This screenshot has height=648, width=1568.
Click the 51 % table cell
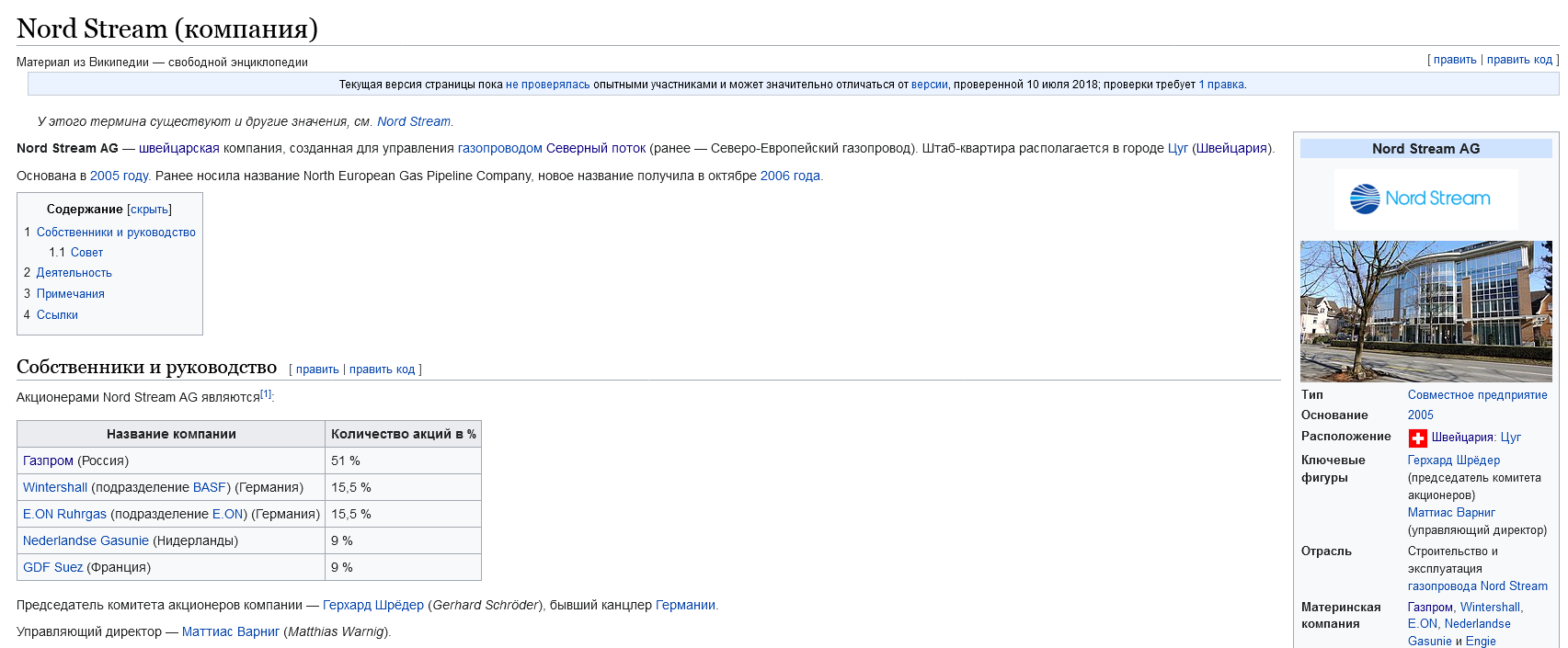tap(403, 460)
